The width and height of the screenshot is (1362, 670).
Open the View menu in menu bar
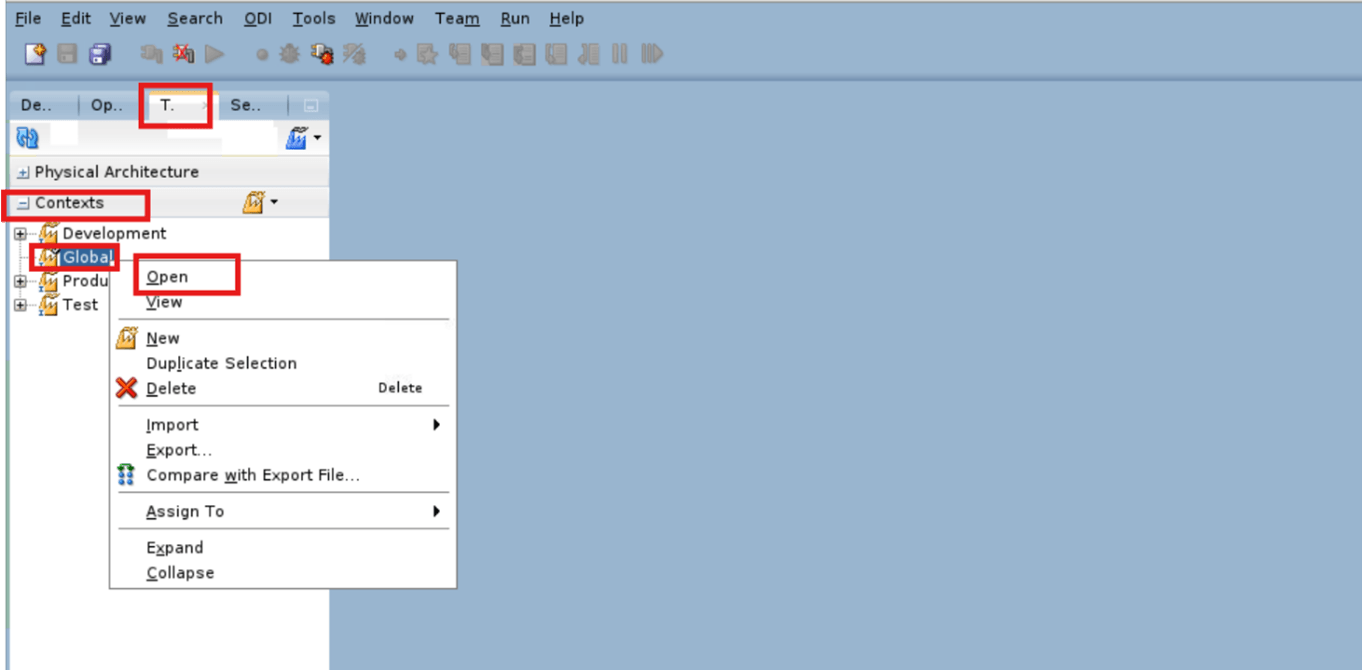click(128, 19)
